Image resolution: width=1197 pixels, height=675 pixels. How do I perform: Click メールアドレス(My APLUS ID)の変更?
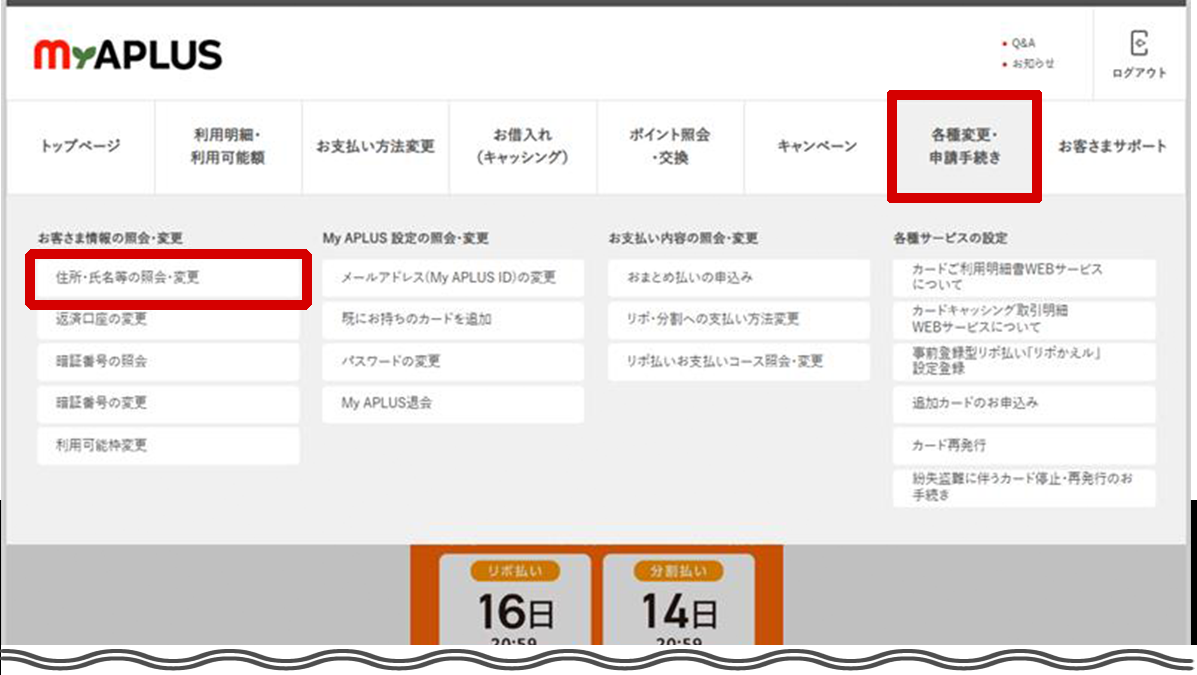pos(452,278)
